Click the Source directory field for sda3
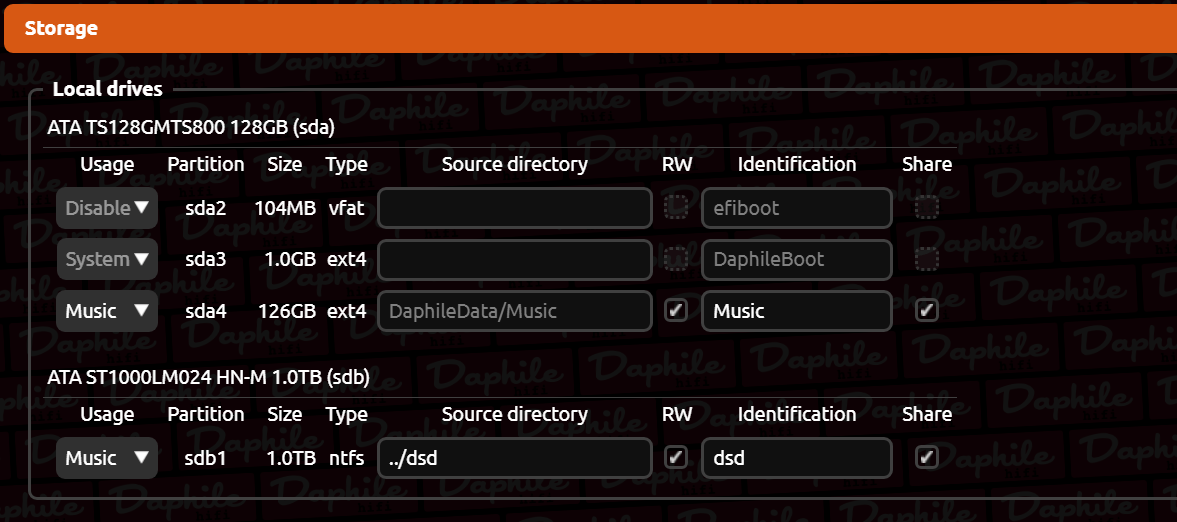This screenshot has height=522, width=1177. point(515,259)
